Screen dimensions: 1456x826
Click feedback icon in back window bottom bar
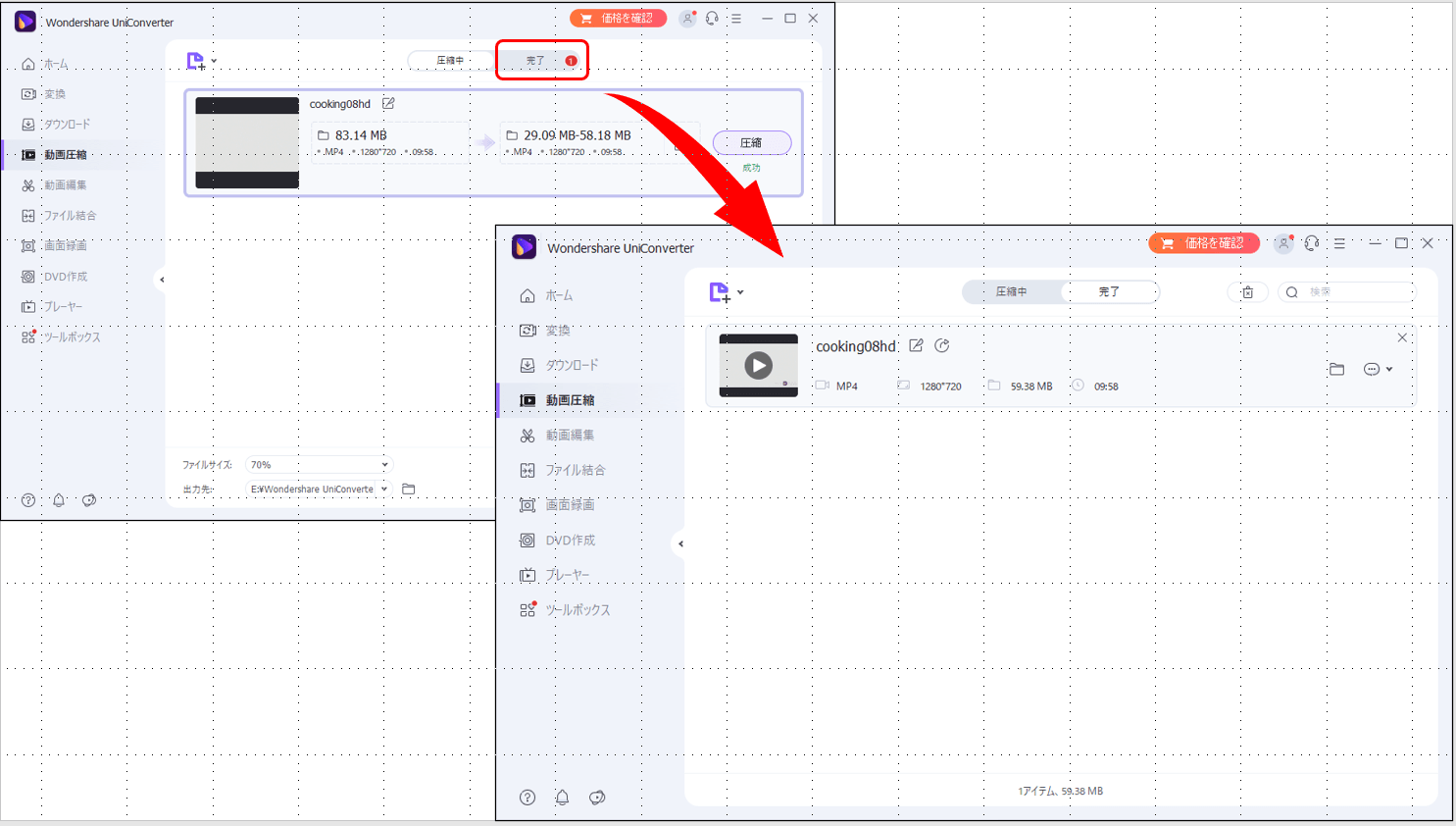pyautogui.click(x=89, y=500)
